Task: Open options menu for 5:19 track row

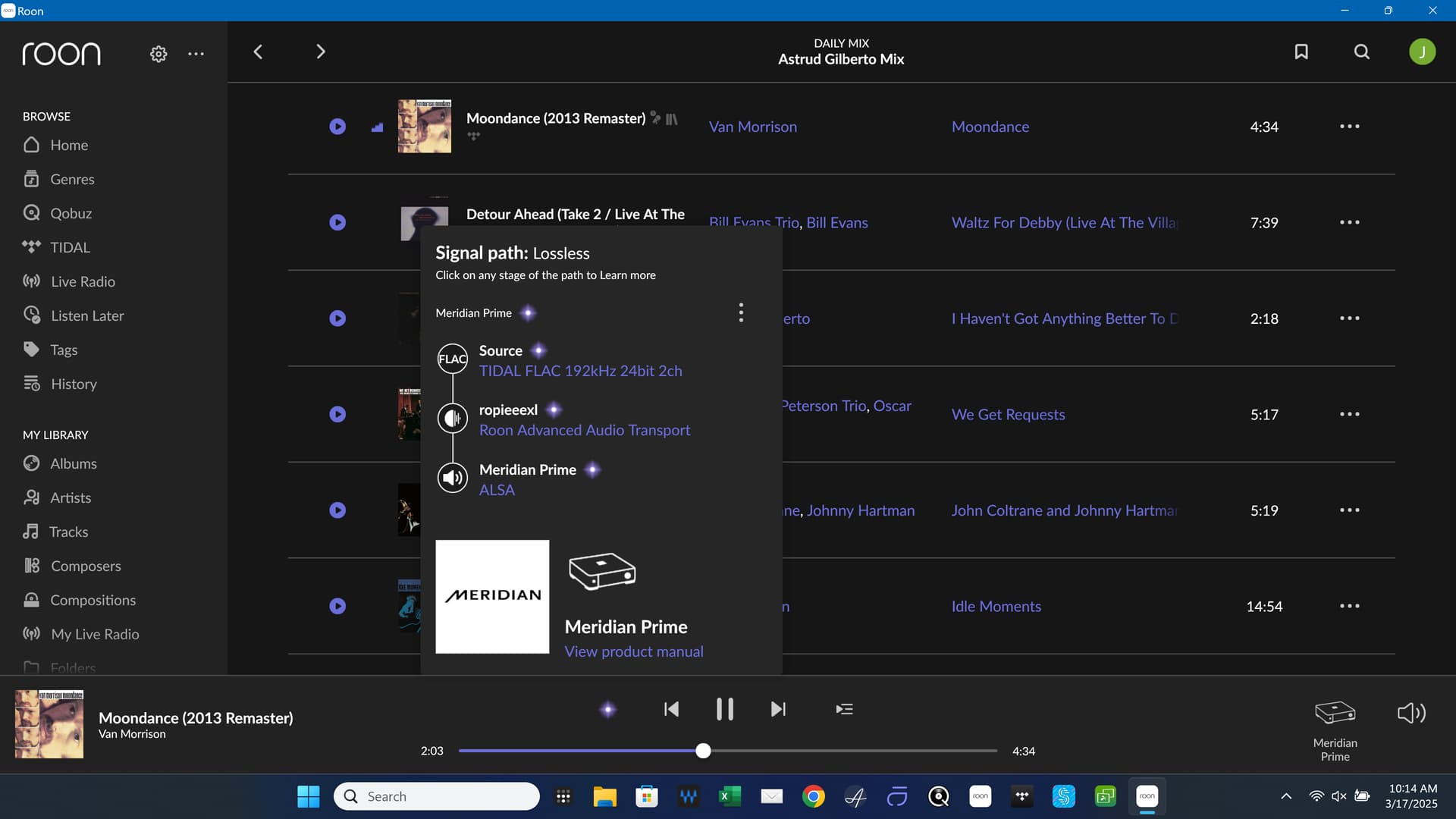Action: [1349, 510]
